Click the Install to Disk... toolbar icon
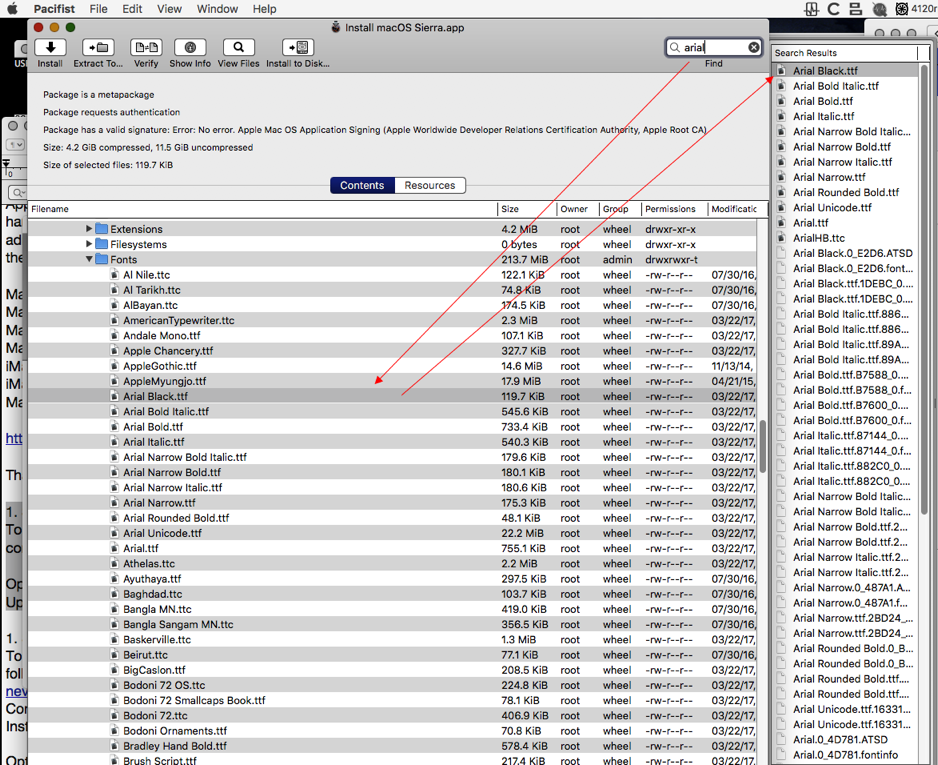This screenshot has height=765, width=938. pos(298,47)
